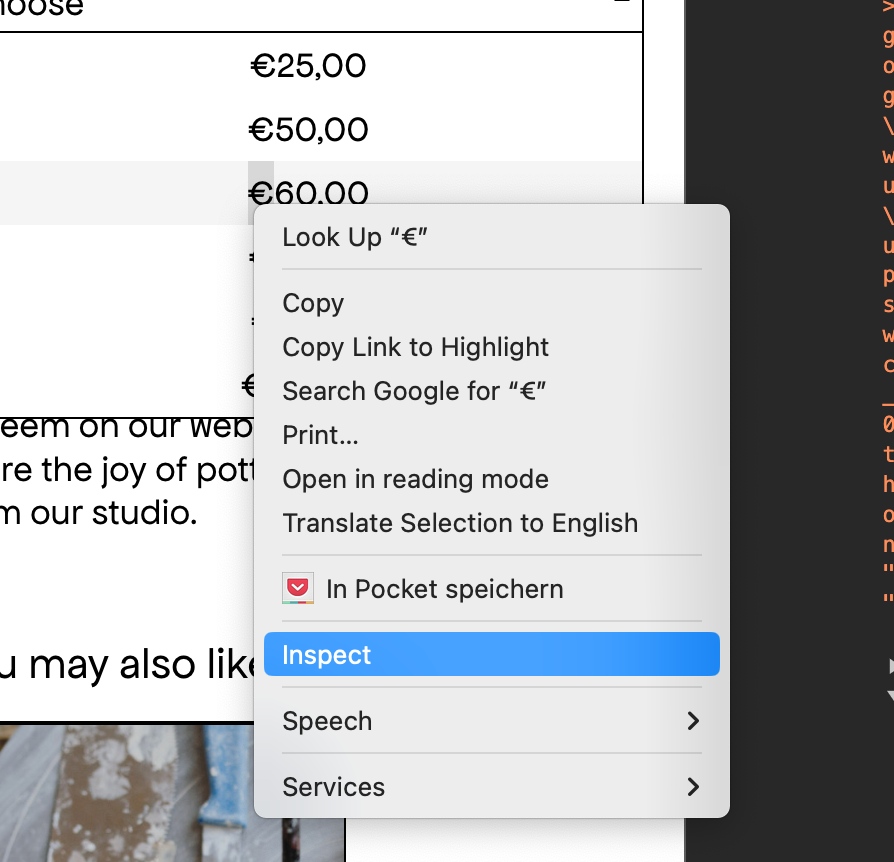The height and width of the screenshot is (862, 894).
Task: Click the Pocket icon in context menu
Action: [x=298, y=589]
